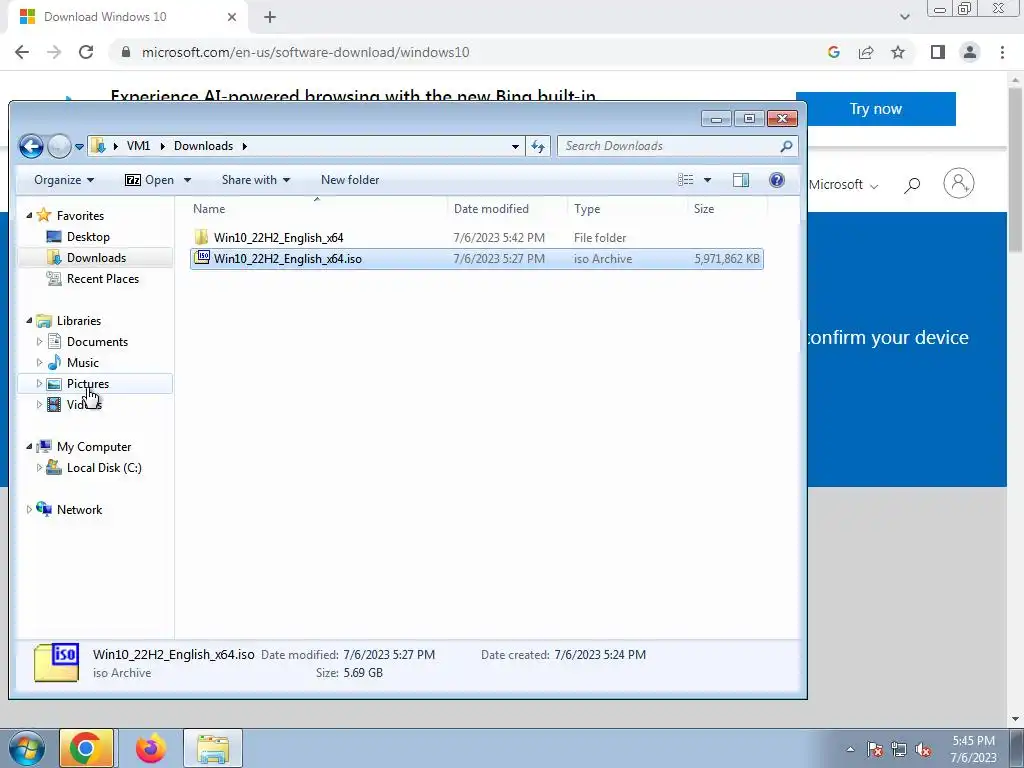This screenshot has height=768, width=1024.
Task: Change view using the view icon
Action: tap(685, 180)
